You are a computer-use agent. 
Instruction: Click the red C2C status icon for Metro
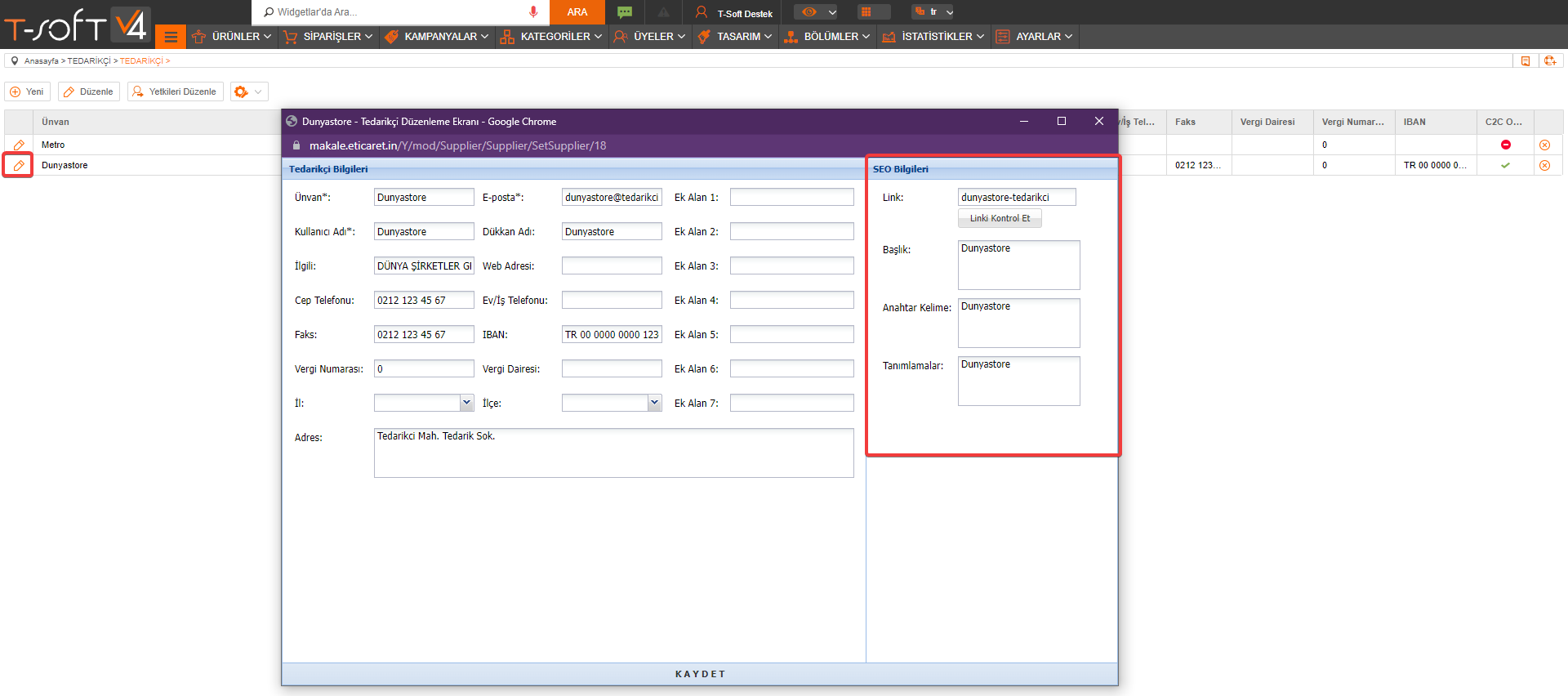pyautogui.click(x=1506, y=145)
